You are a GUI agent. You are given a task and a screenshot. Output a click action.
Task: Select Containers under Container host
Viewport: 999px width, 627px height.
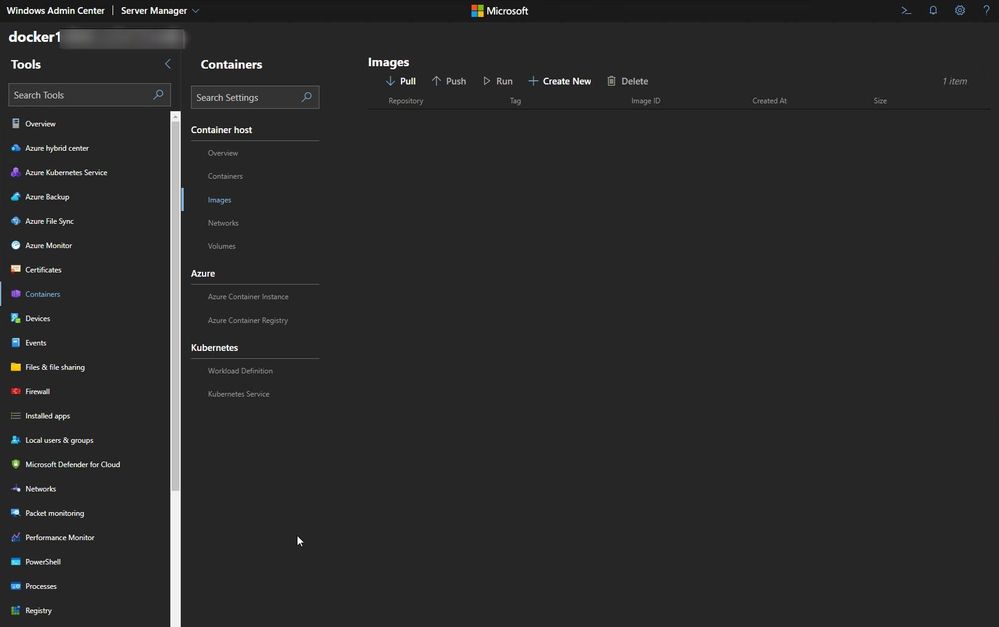[225, 176]
